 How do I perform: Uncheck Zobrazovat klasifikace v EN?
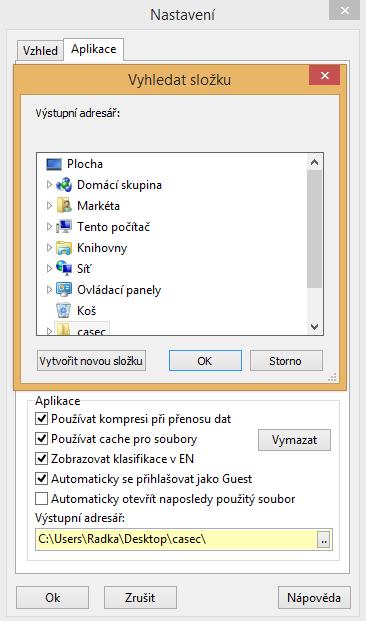(41, 459)
